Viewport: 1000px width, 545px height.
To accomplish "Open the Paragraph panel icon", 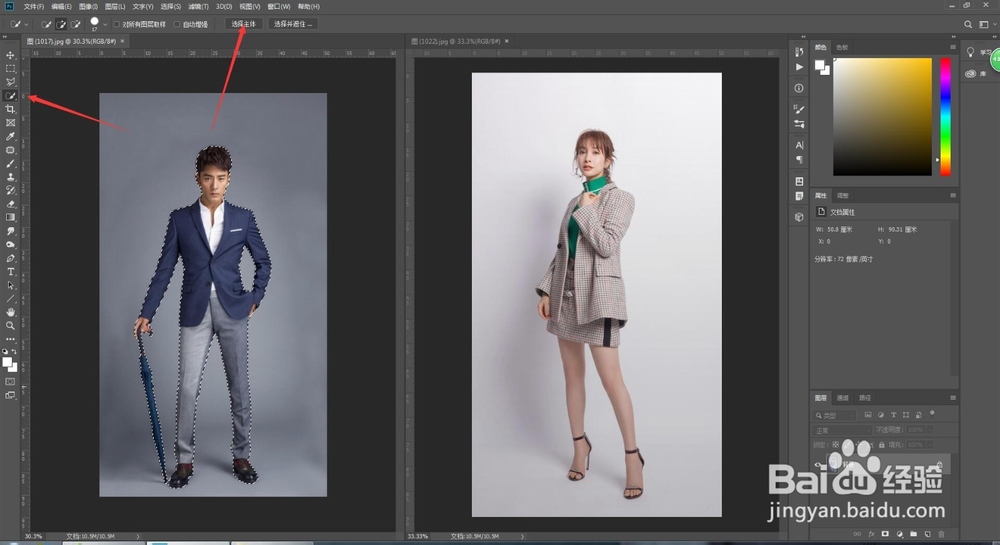I will click(x=799, y=159).
